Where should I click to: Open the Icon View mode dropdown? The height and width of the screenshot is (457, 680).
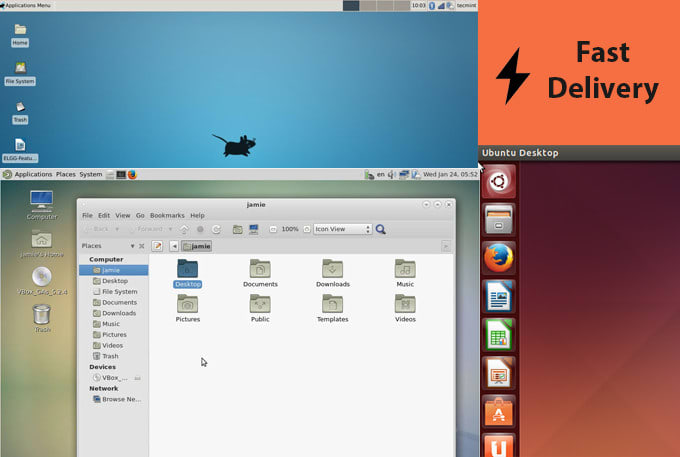(342, 229)
